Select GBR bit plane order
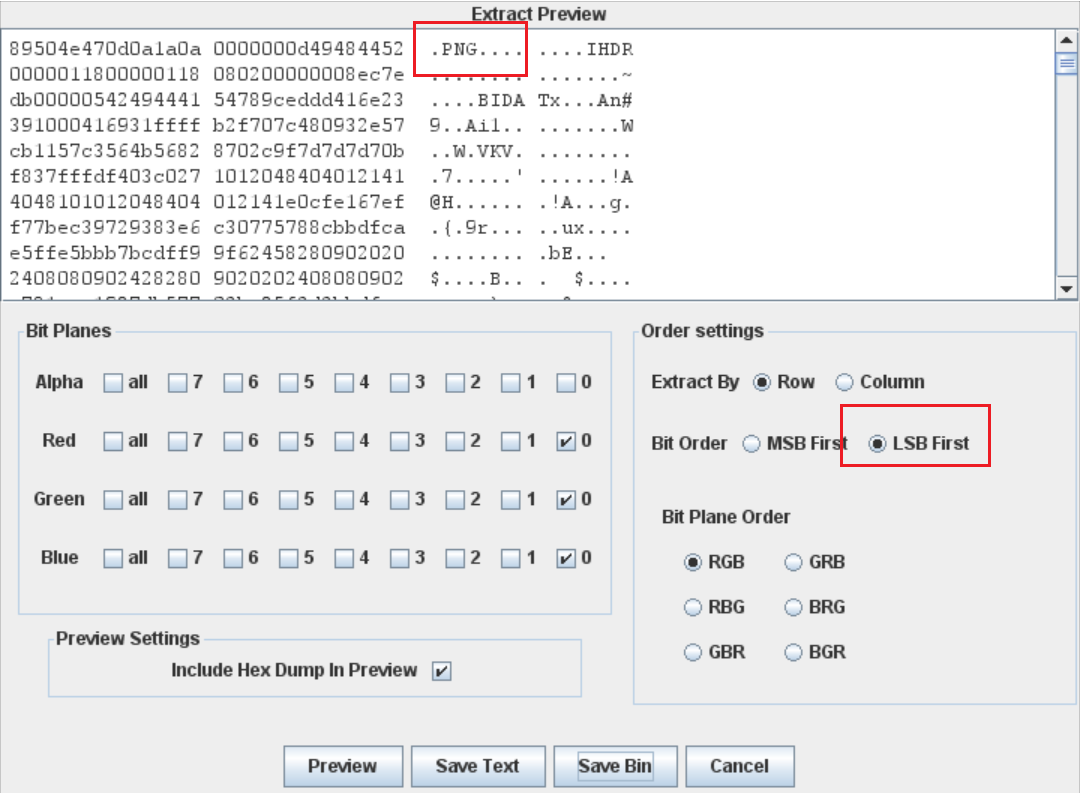 tap(693, 652)
